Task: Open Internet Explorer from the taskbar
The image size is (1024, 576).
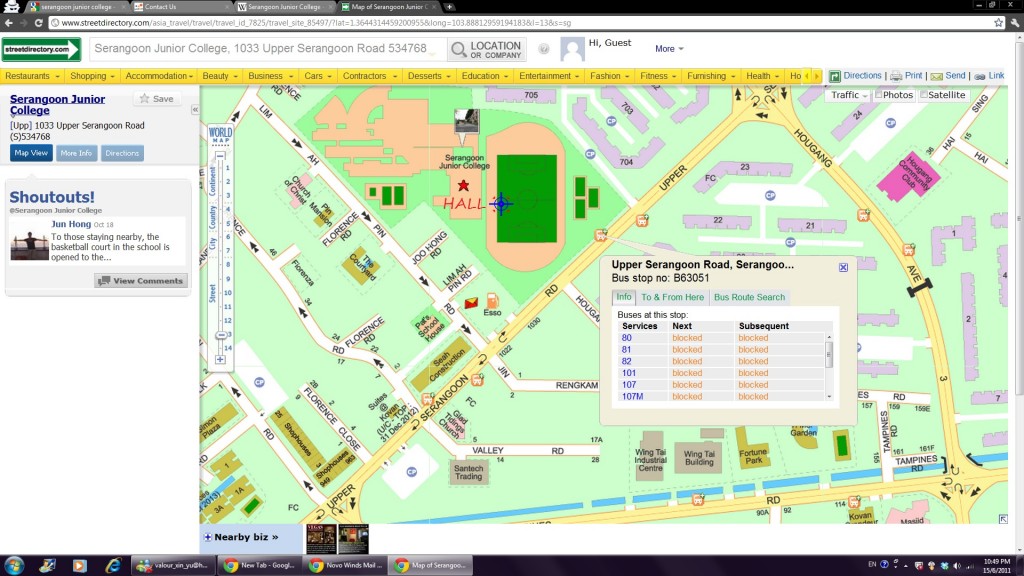Action: tap(112, 565)
